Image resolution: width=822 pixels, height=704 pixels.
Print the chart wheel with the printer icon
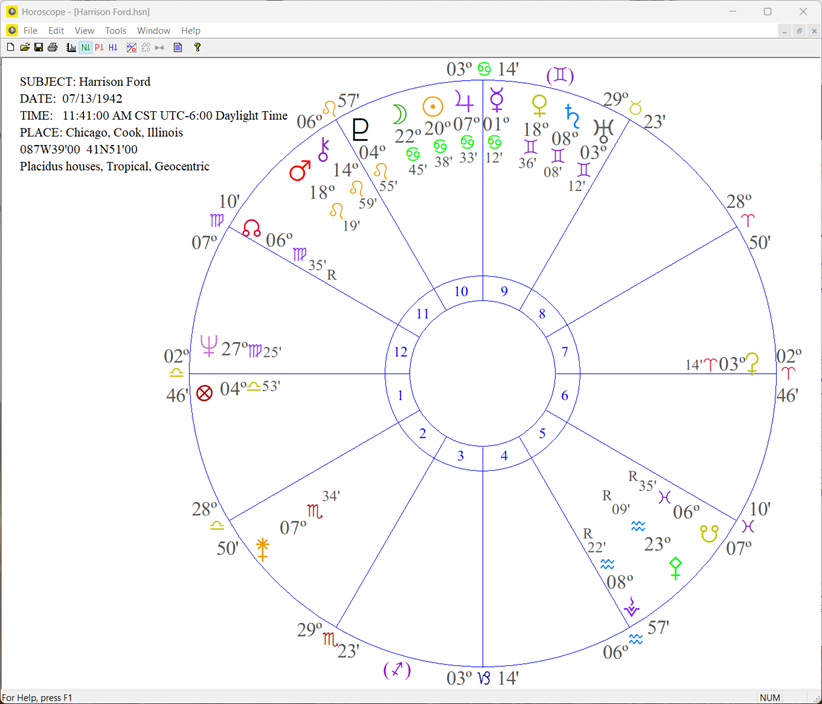(51, 47)
